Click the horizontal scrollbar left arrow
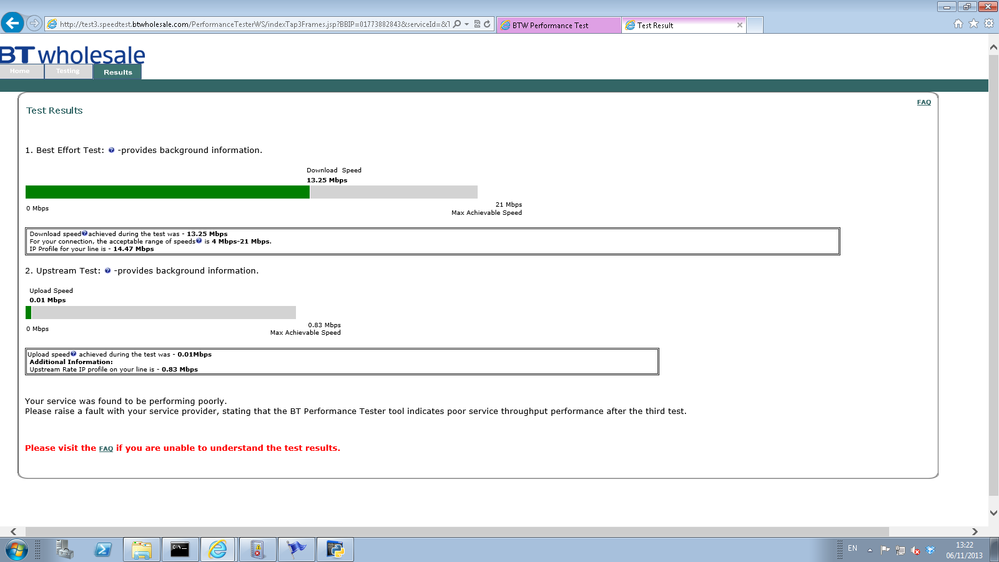This screenshot has width=999, height=562. pyautogui.click(x=13, y=531)
